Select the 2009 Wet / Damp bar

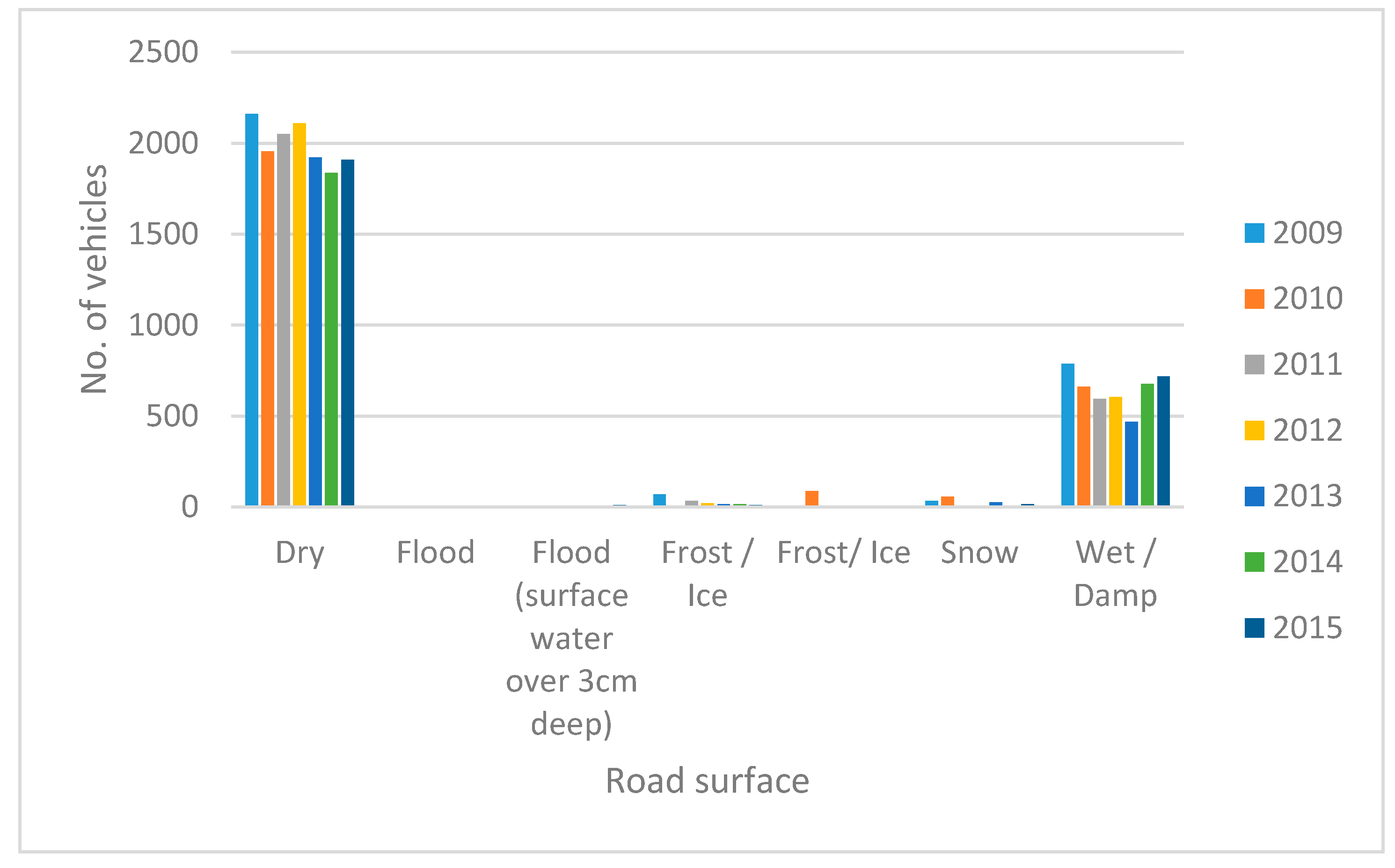coord(1068,435)
